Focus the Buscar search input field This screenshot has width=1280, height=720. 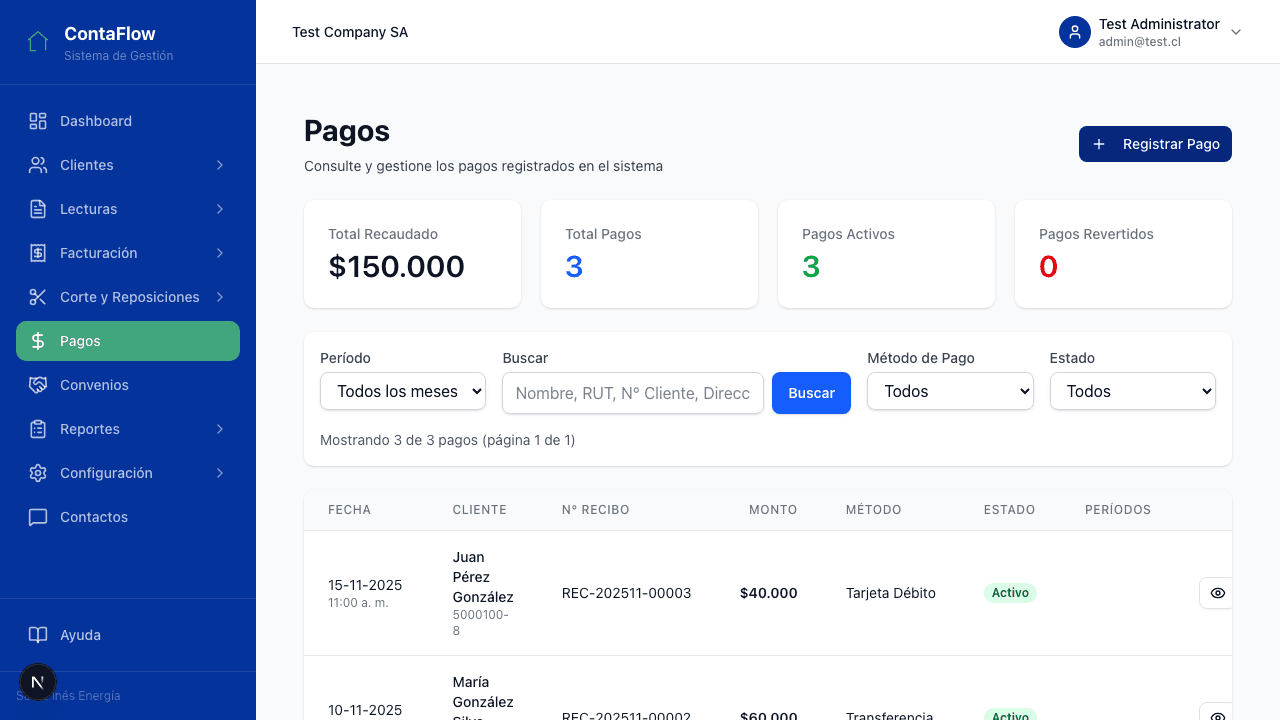633,393
